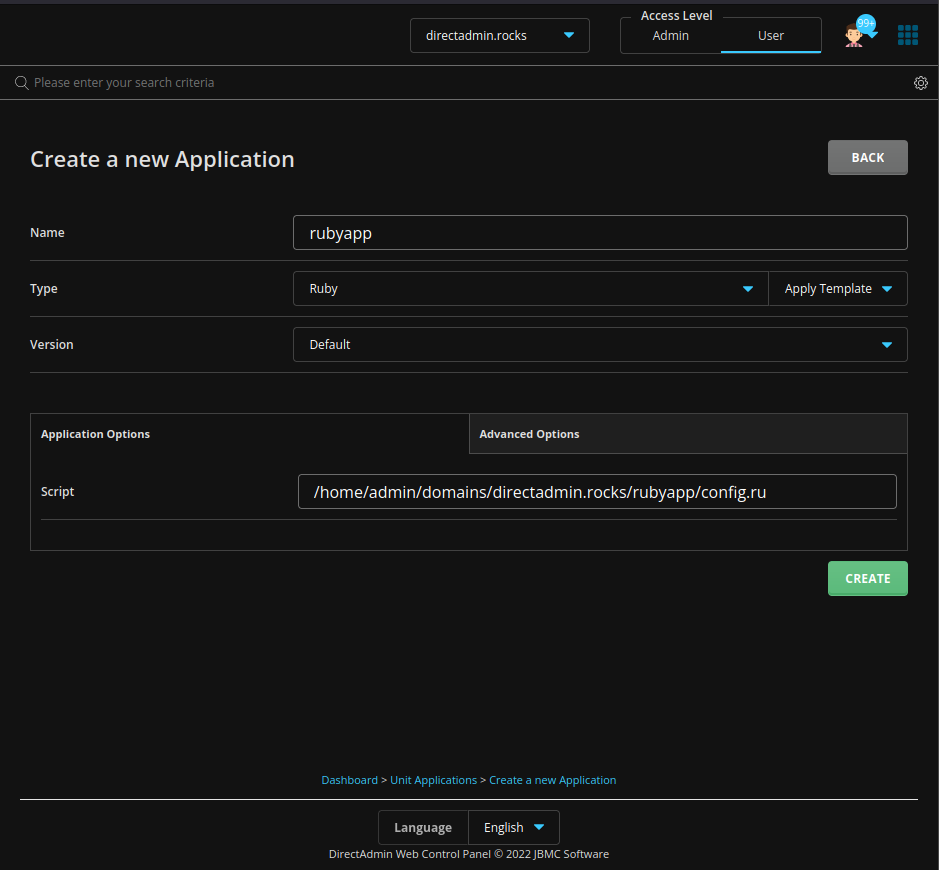
Task: Click the Script path input field
Action: [x=596, y=491]
